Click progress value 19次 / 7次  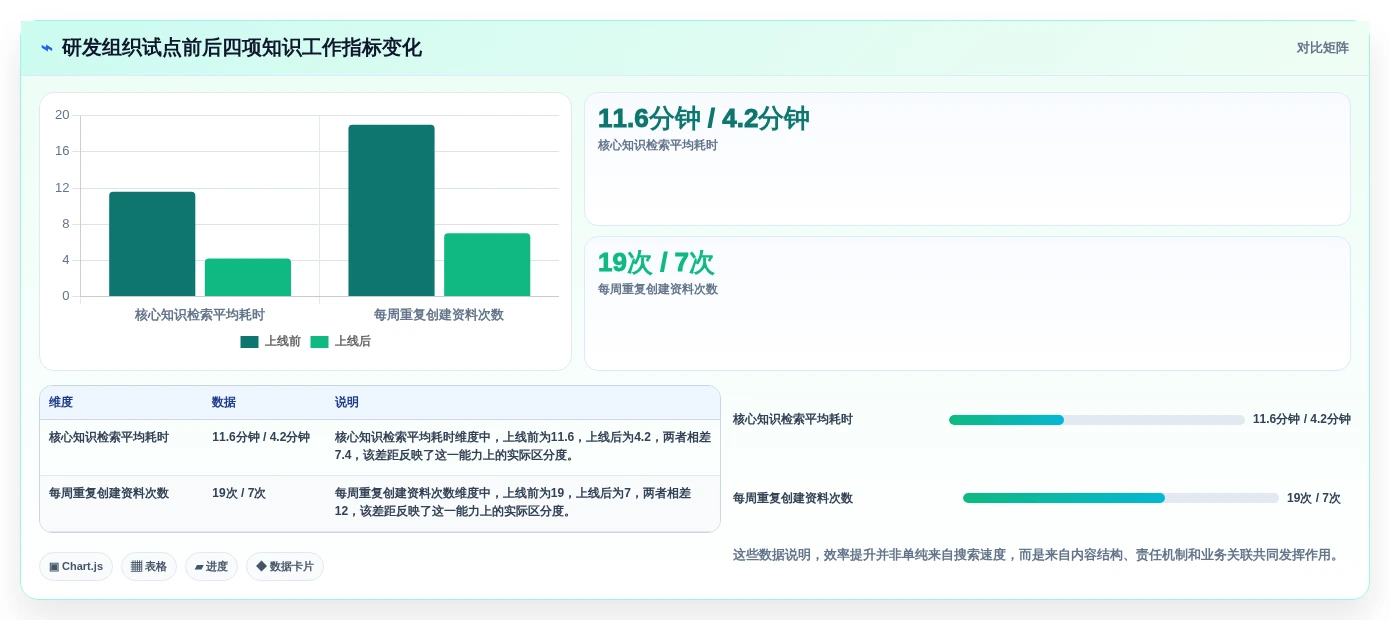[x=1314, y=498]
